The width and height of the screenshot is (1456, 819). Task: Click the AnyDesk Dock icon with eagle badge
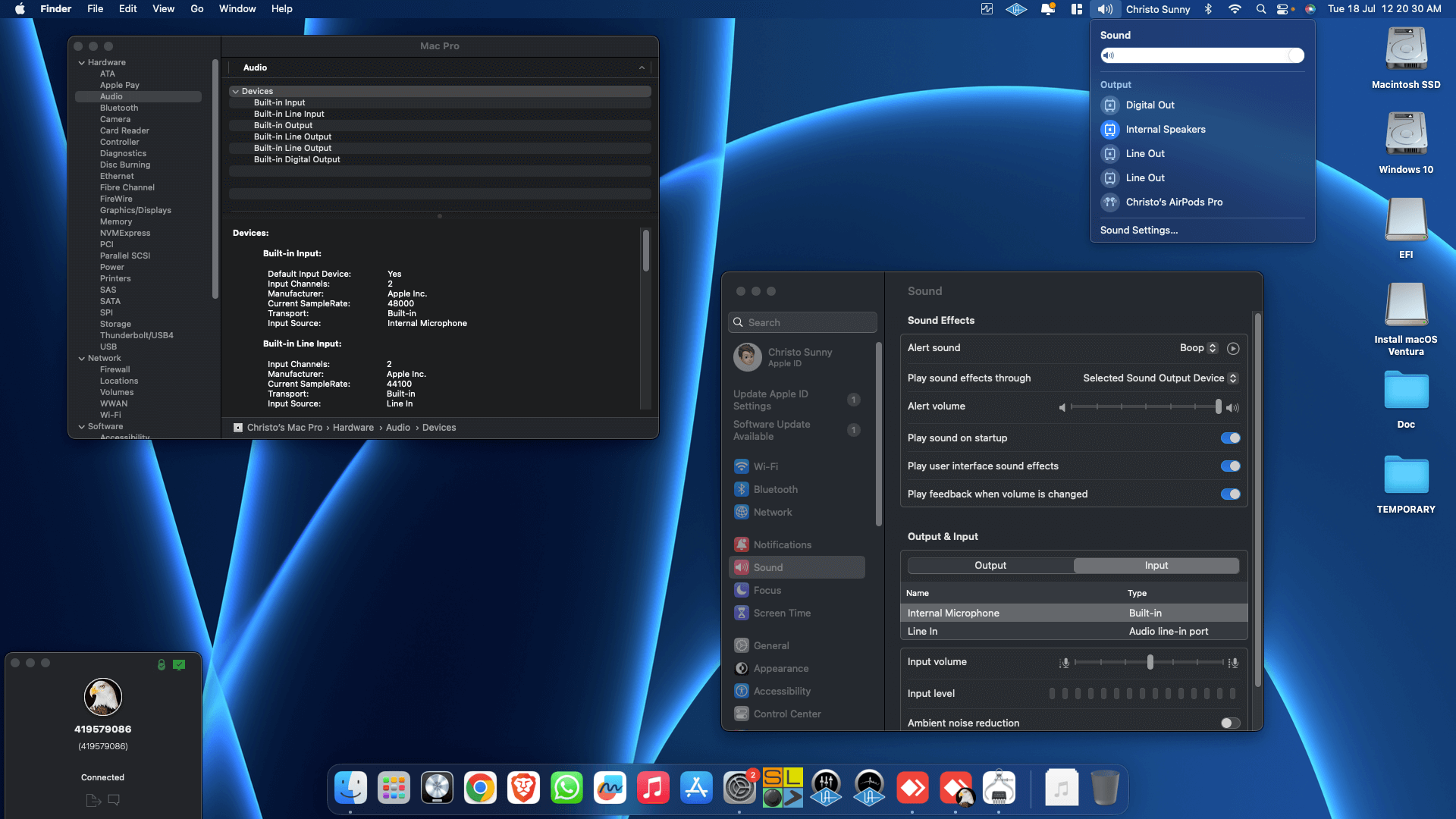click(955, 788)
